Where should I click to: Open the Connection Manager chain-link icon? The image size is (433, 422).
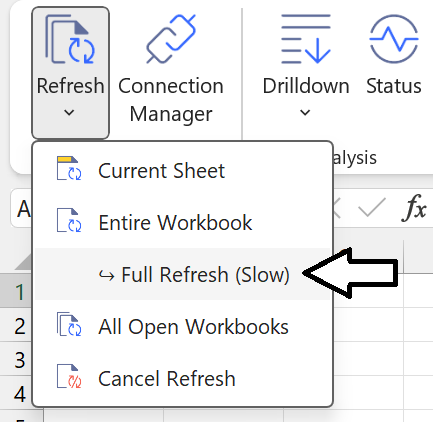pos(171,39)
